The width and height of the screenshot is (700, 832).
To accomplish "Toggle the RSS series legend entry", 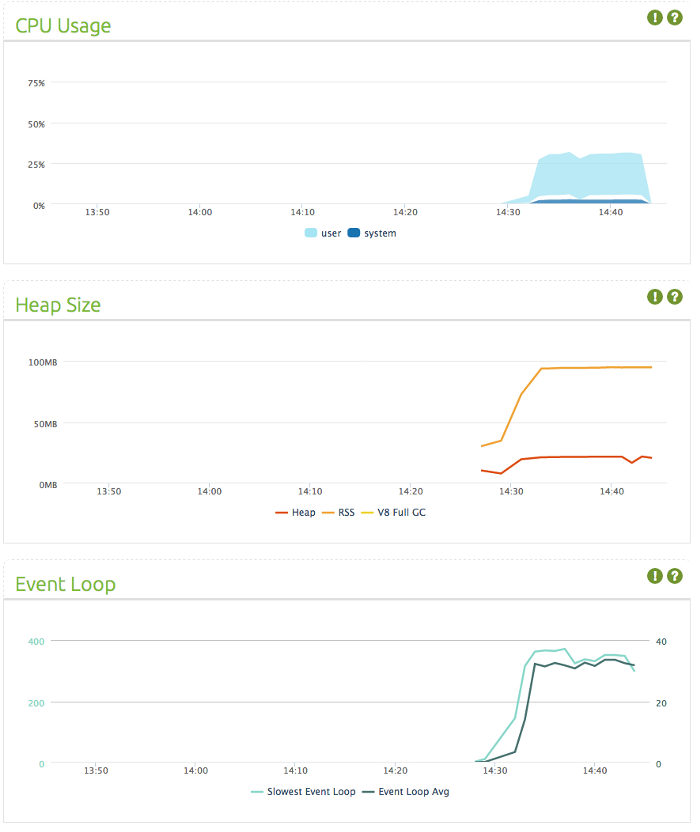I will click(339, 513).
